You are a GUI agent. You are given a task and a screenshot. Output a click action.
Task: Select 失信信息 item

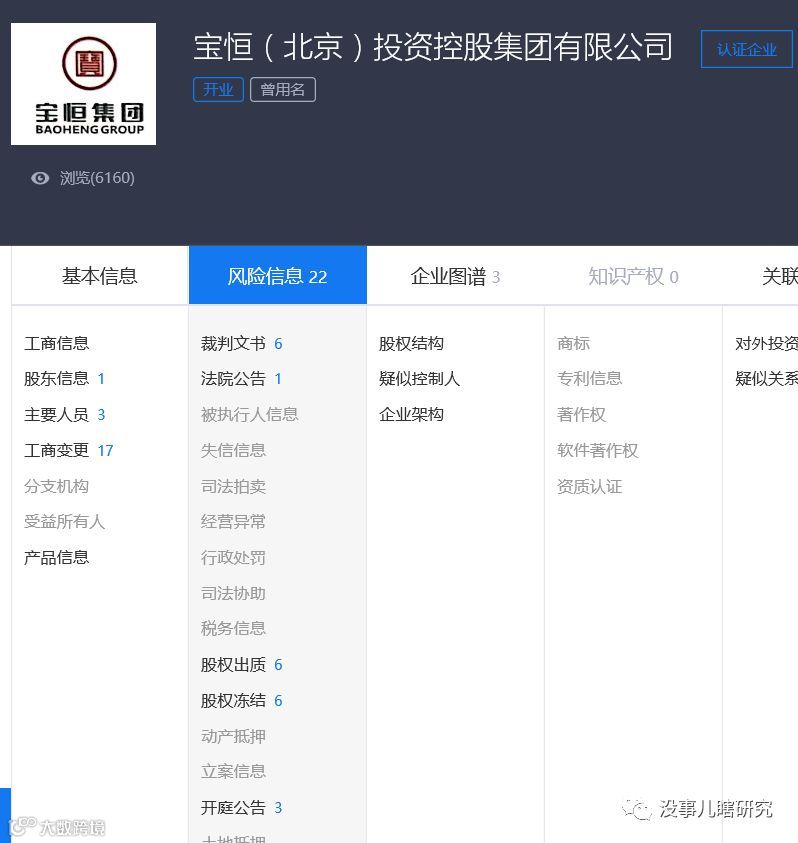233,450
